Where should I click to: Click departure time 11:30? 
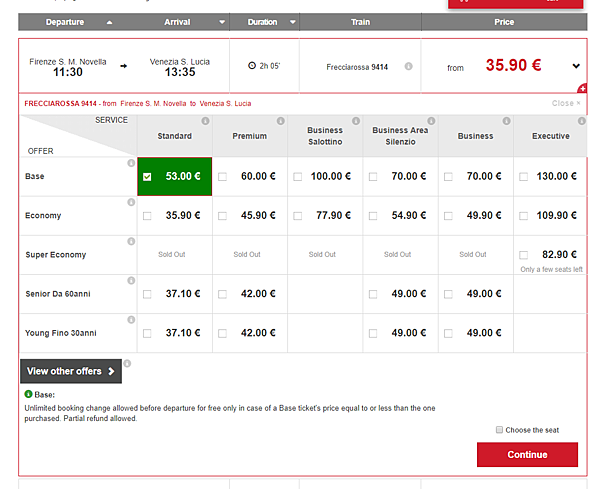pyautogui.click(x=68, y=72)
